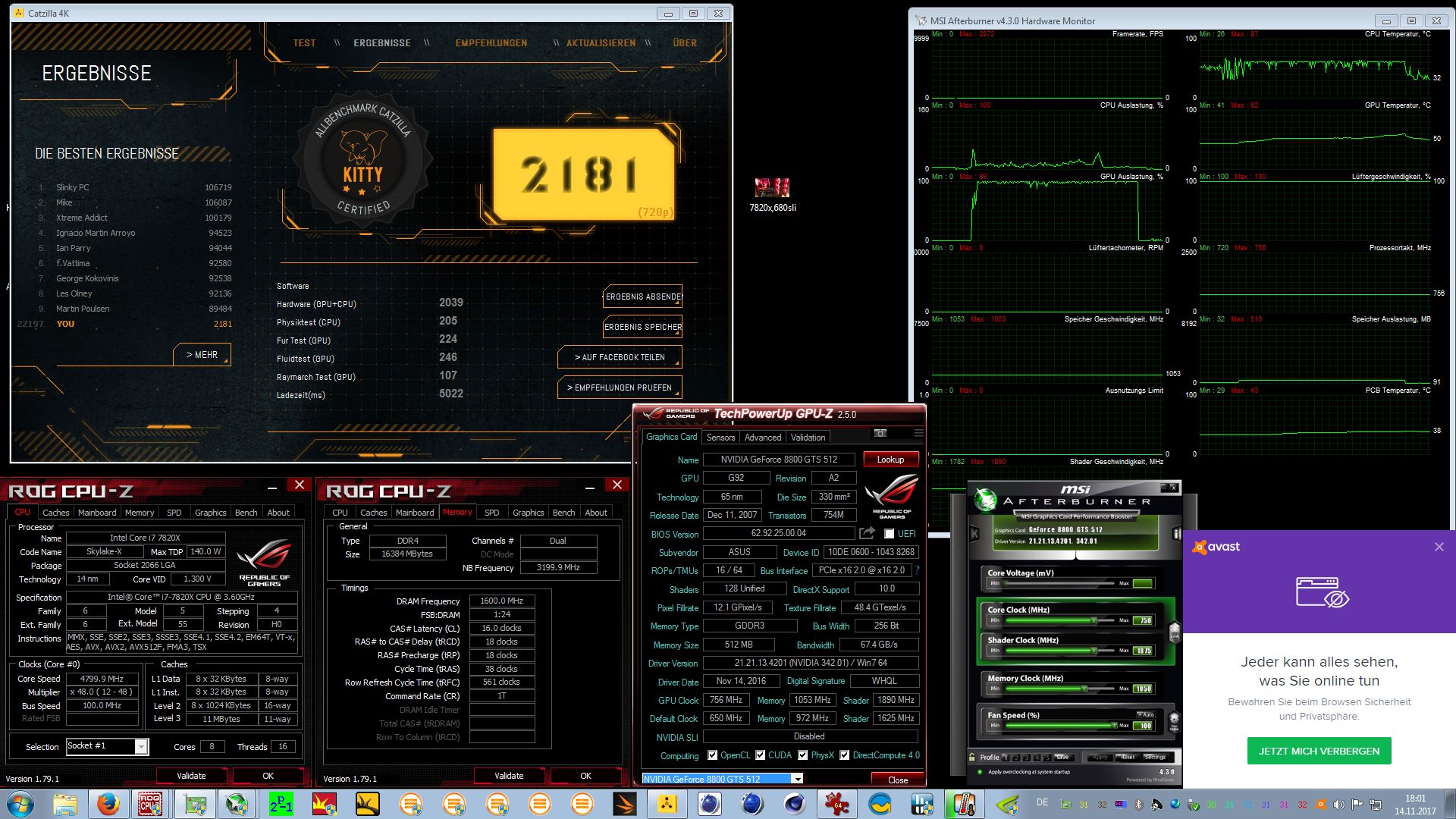
Task: Click the Bus Interface question mark in GPU-Z
Action: pos(917,570)
